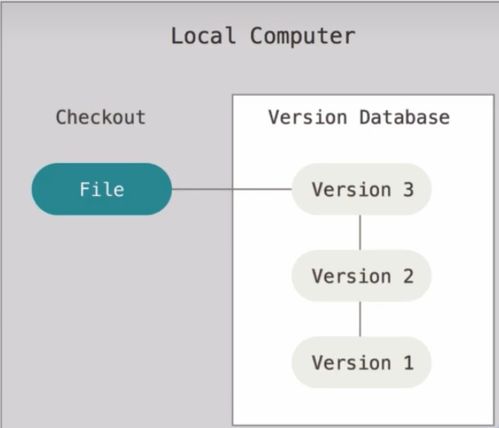Image resolution: width=499 pixels, height=428 pixels.
Task: Click the text File inside the teal node
Action: click(x=102, y=189)
